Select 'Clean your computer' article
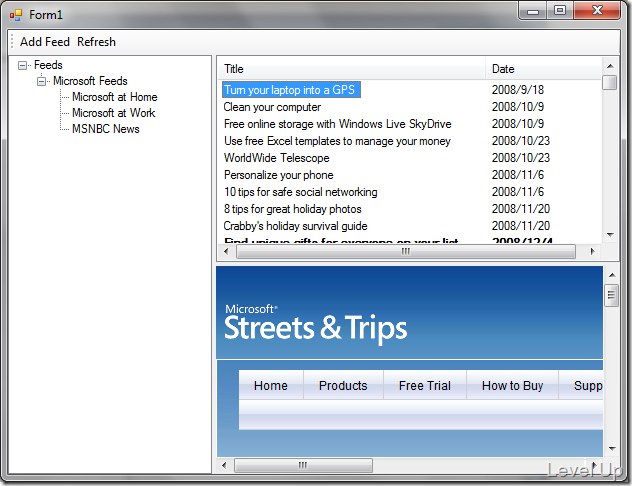The image size is (632, 486). [272, 107]
